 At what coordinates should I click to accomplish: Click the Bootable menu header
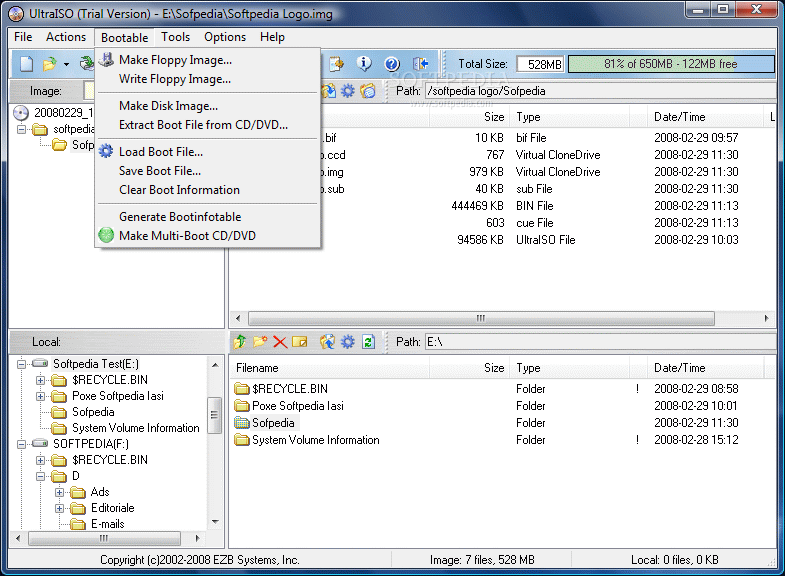coord(125,38)
